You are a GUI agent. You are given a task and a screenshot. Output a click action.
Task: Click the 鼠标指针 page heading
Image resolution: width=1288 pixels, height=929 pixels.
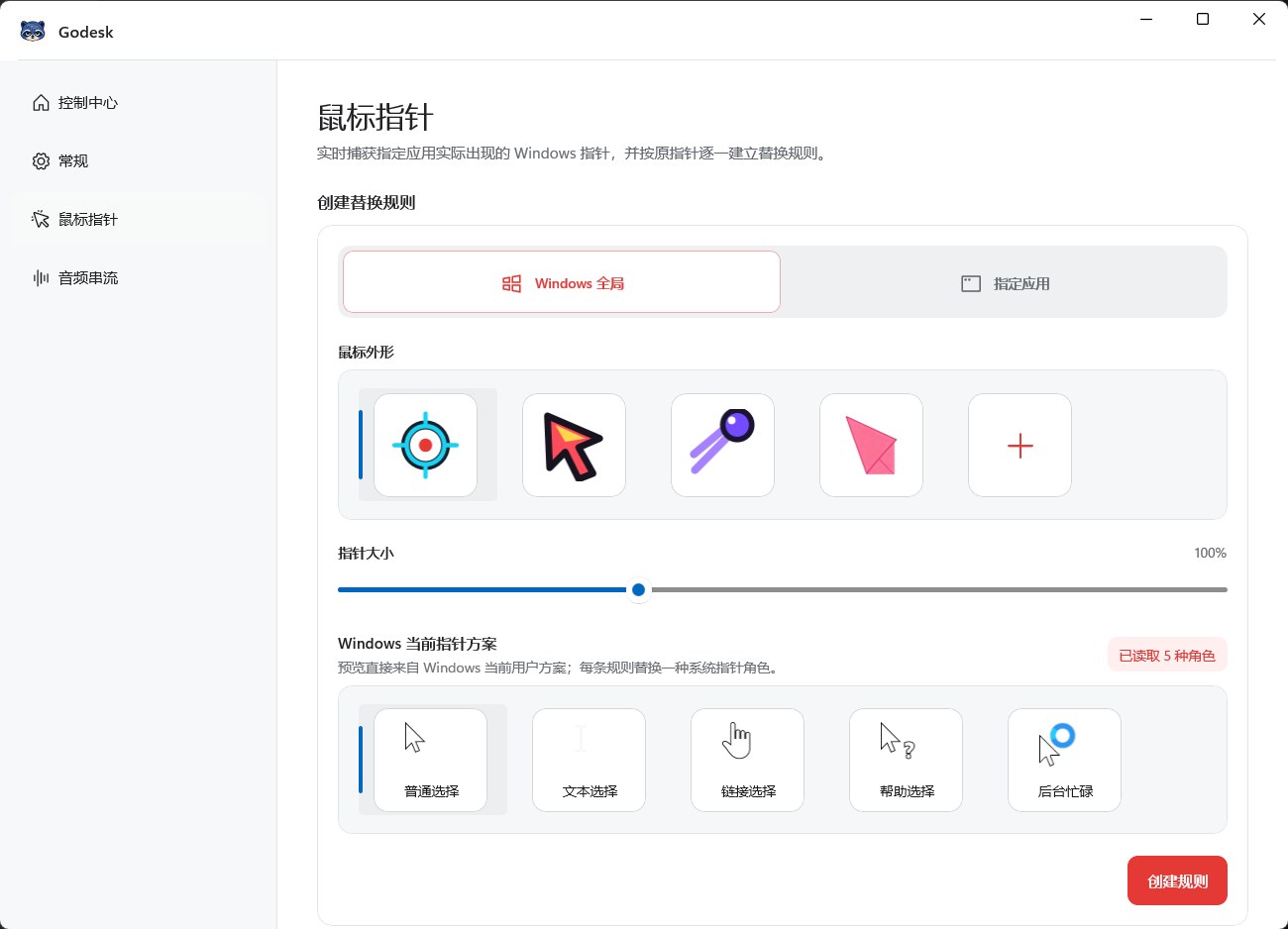(376, 118)
